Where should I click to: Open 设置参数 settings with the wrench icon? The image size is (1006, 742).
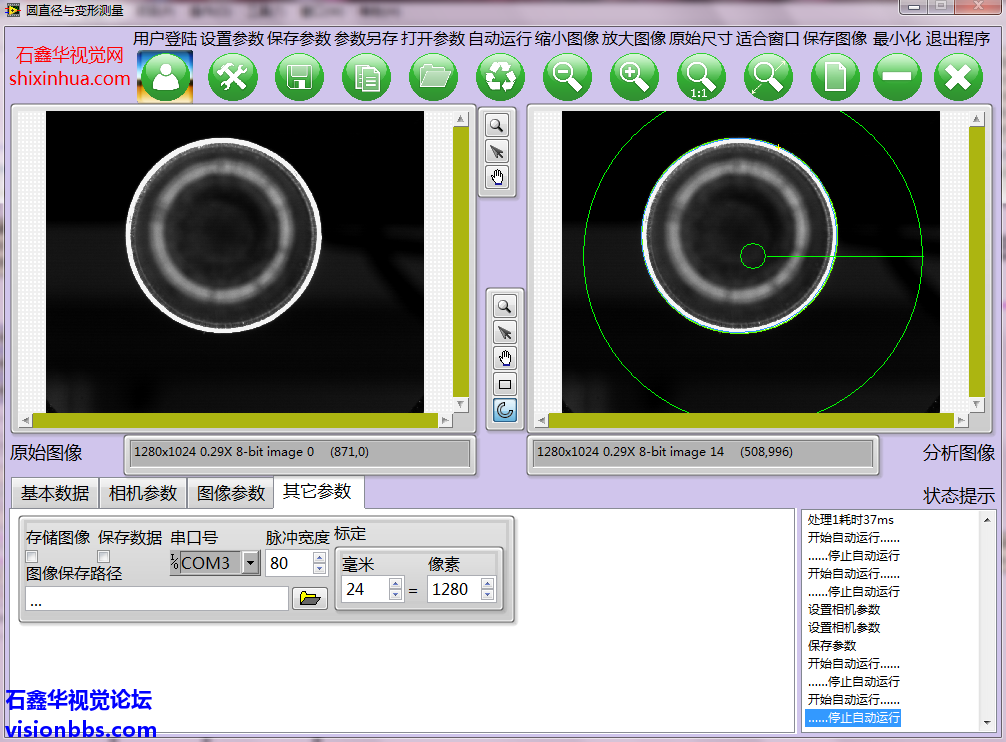tap(232, 76)
